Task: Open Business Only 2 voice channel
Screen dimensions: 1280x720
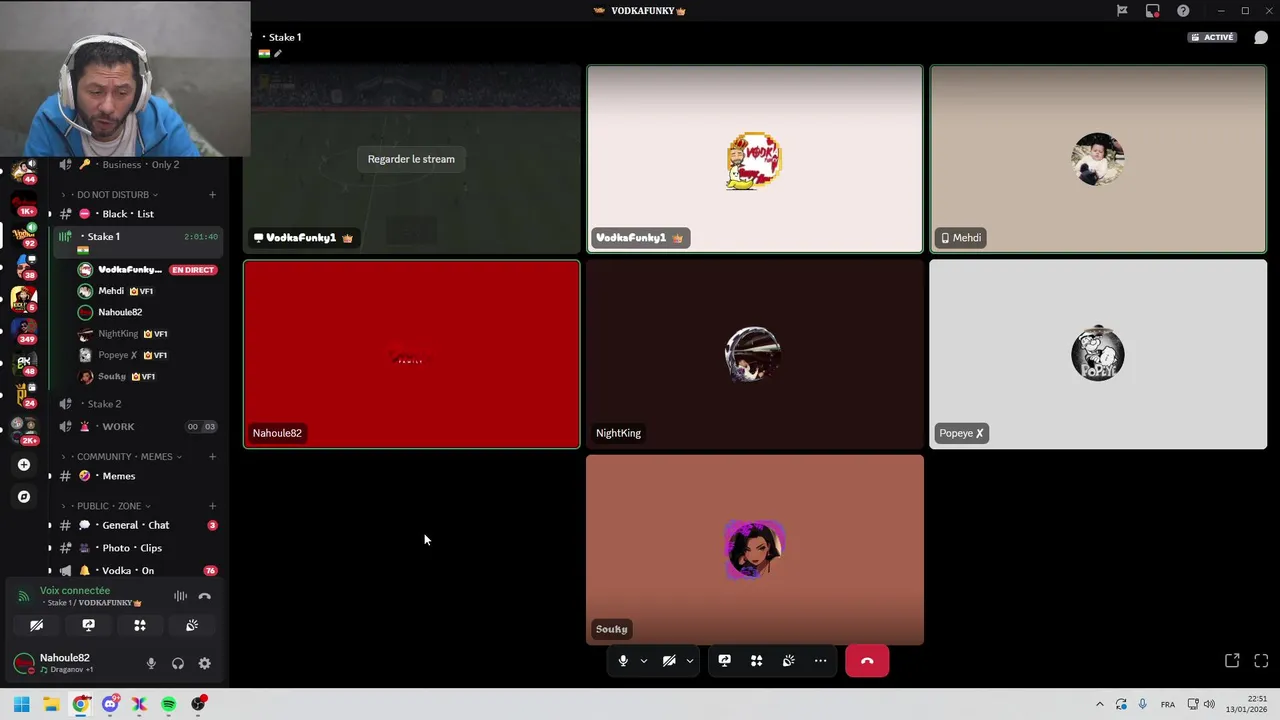Action: click(x=136, y=165)
